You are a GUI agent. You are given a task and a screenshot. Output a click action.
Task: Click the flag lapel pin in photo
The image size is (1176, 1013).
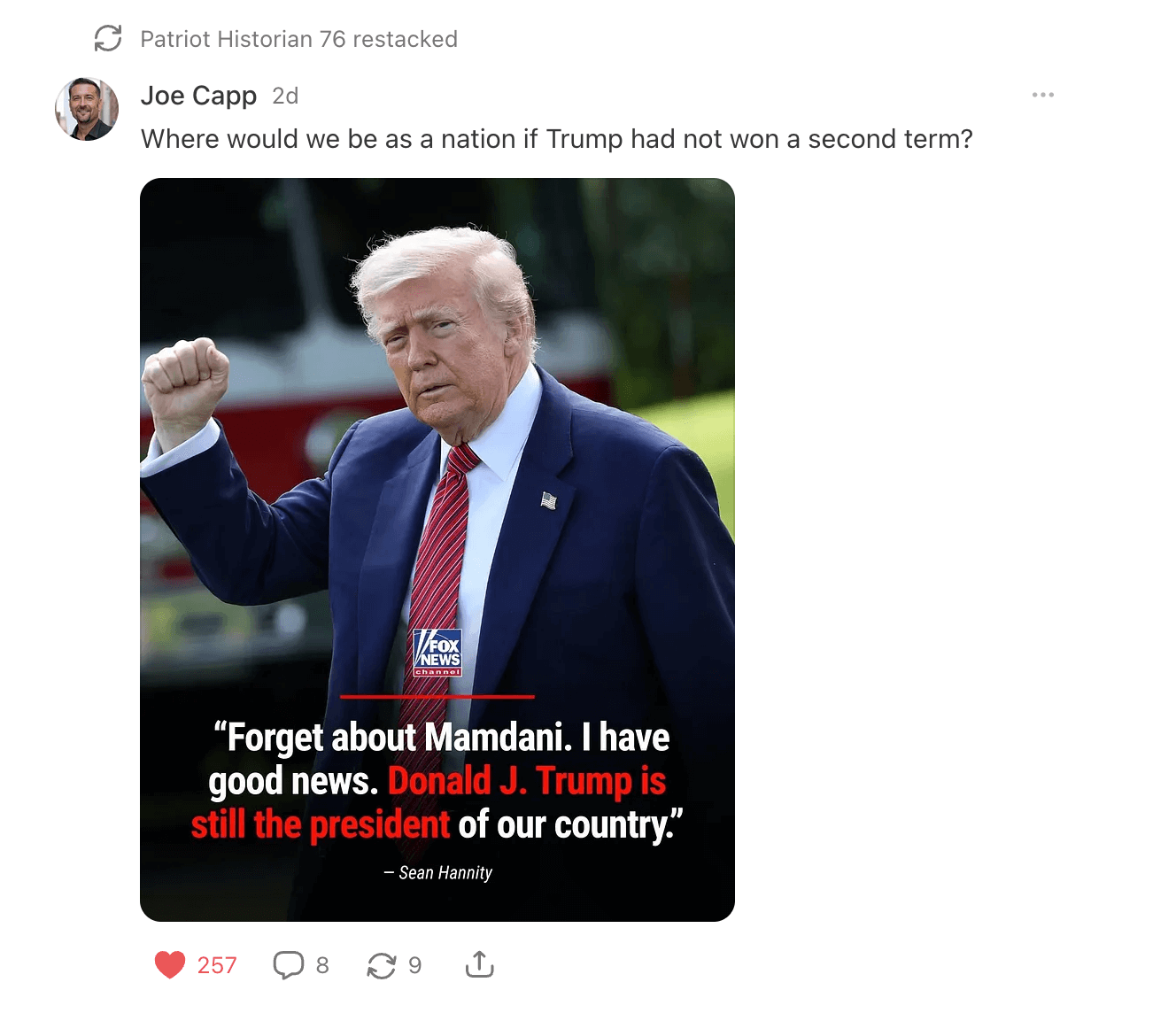click(x=549, y=501)
